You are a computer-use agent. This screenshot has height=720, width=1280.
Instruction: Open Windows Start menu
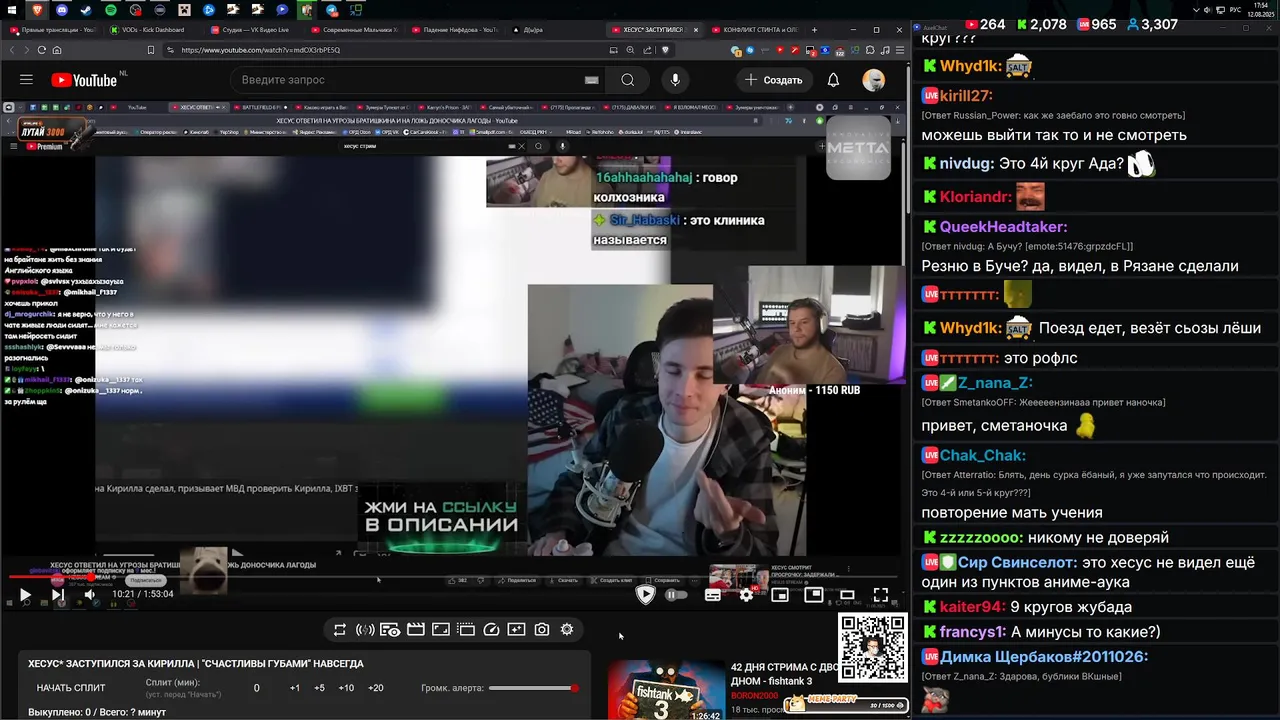coord(10,9)
